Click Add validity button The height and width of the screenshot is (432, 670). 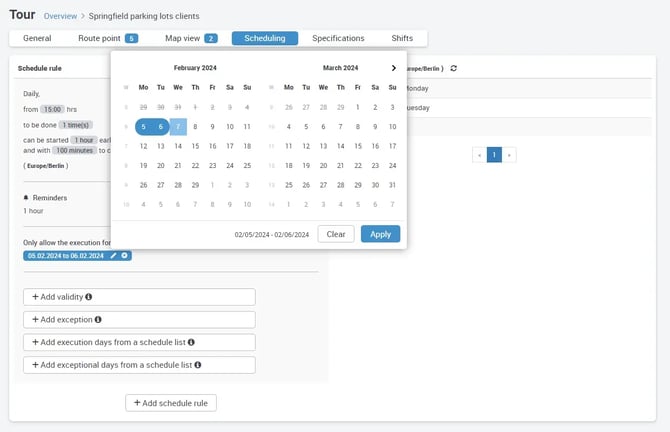pos(139,297)
